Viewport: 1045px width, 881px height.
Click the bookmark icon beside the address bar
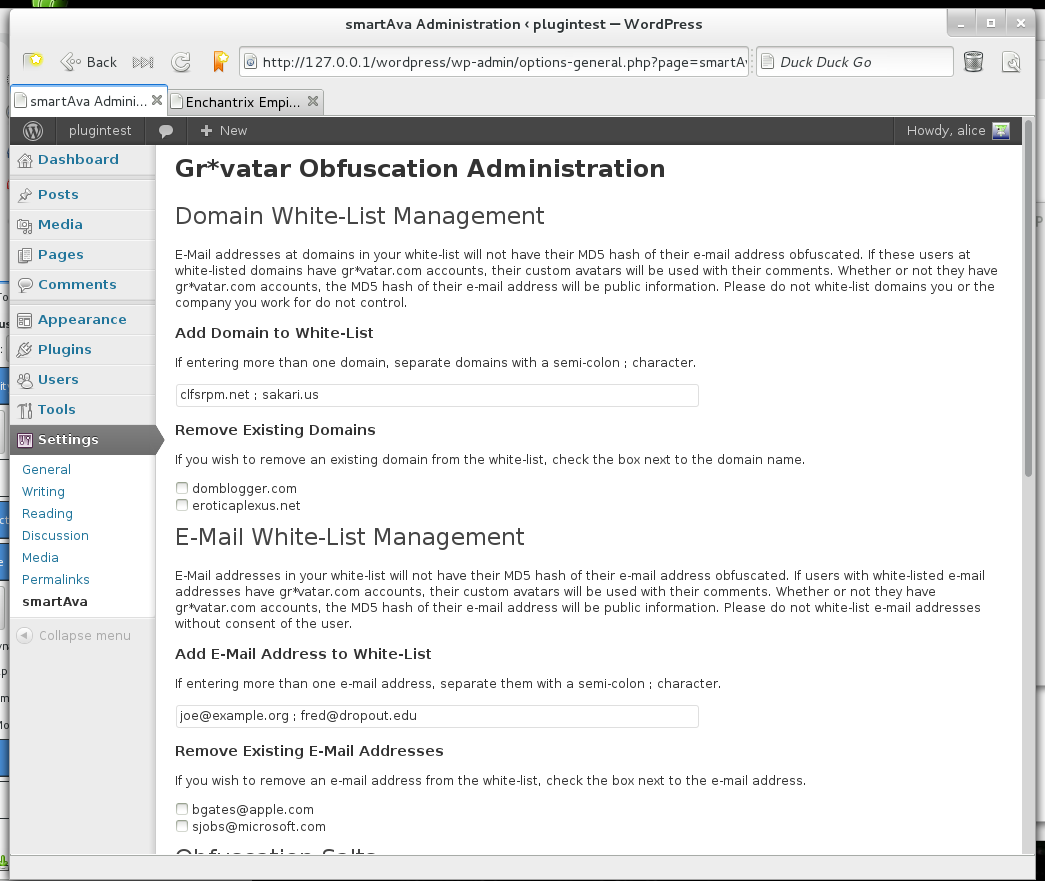(x=220, y=61)
